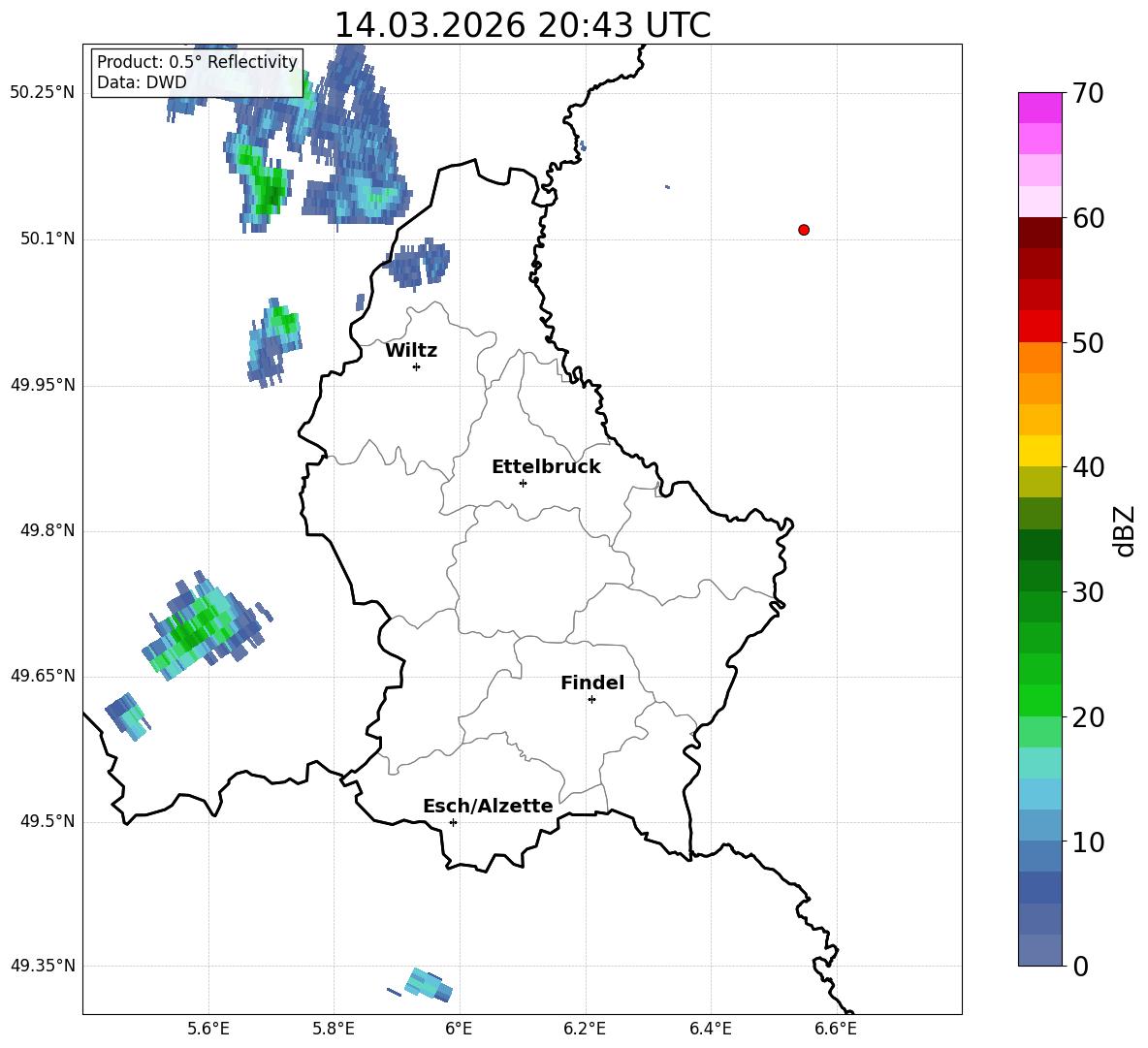Viewport: 1148px width, 1048px height.
Task: Click the bright green colorbar segment above 20
Action: pos(1039,700)
